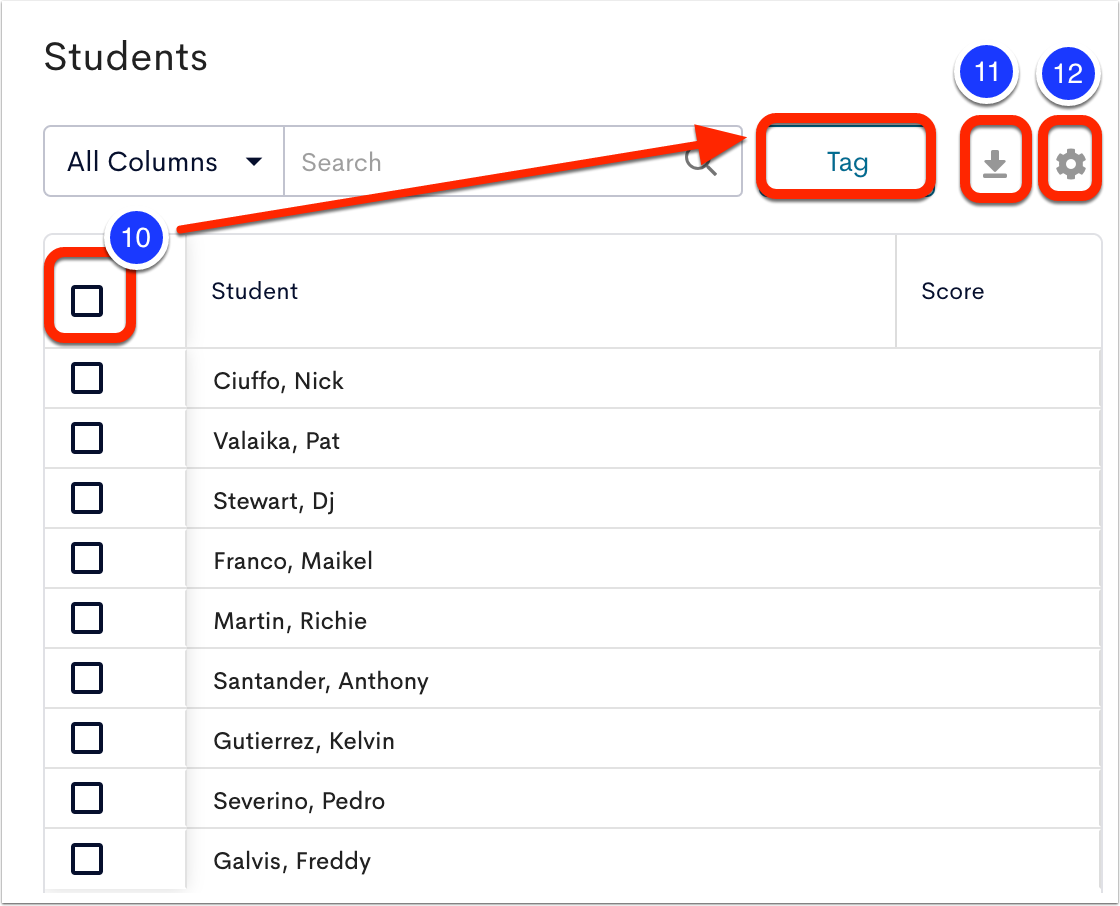1120x906 pixels.
Task: Select the Severino, Pedro checkbox
Action: point(87,798)
